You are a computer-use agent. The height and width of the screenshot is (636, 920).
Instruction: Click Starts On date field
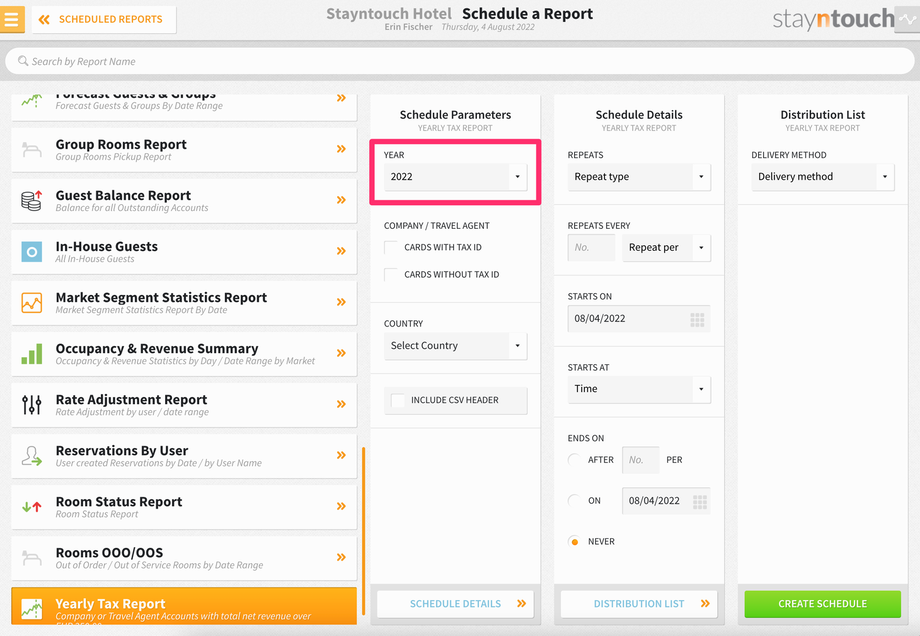coord(639,319)
